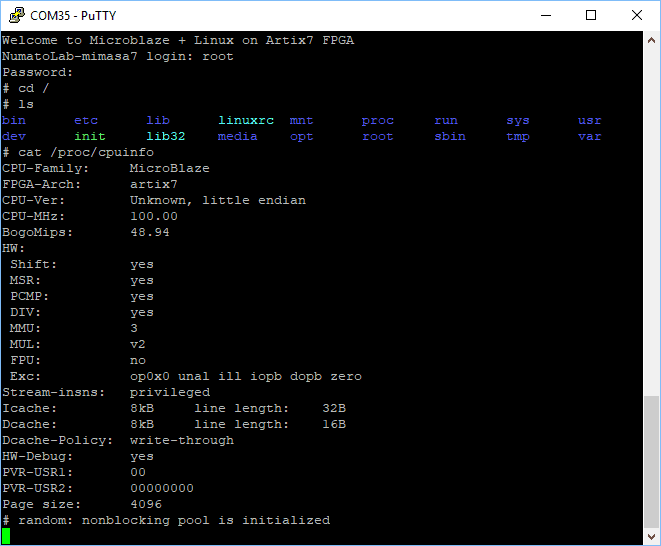
Task: Click the scrollbar down arrow
Action: coord(651,537)
